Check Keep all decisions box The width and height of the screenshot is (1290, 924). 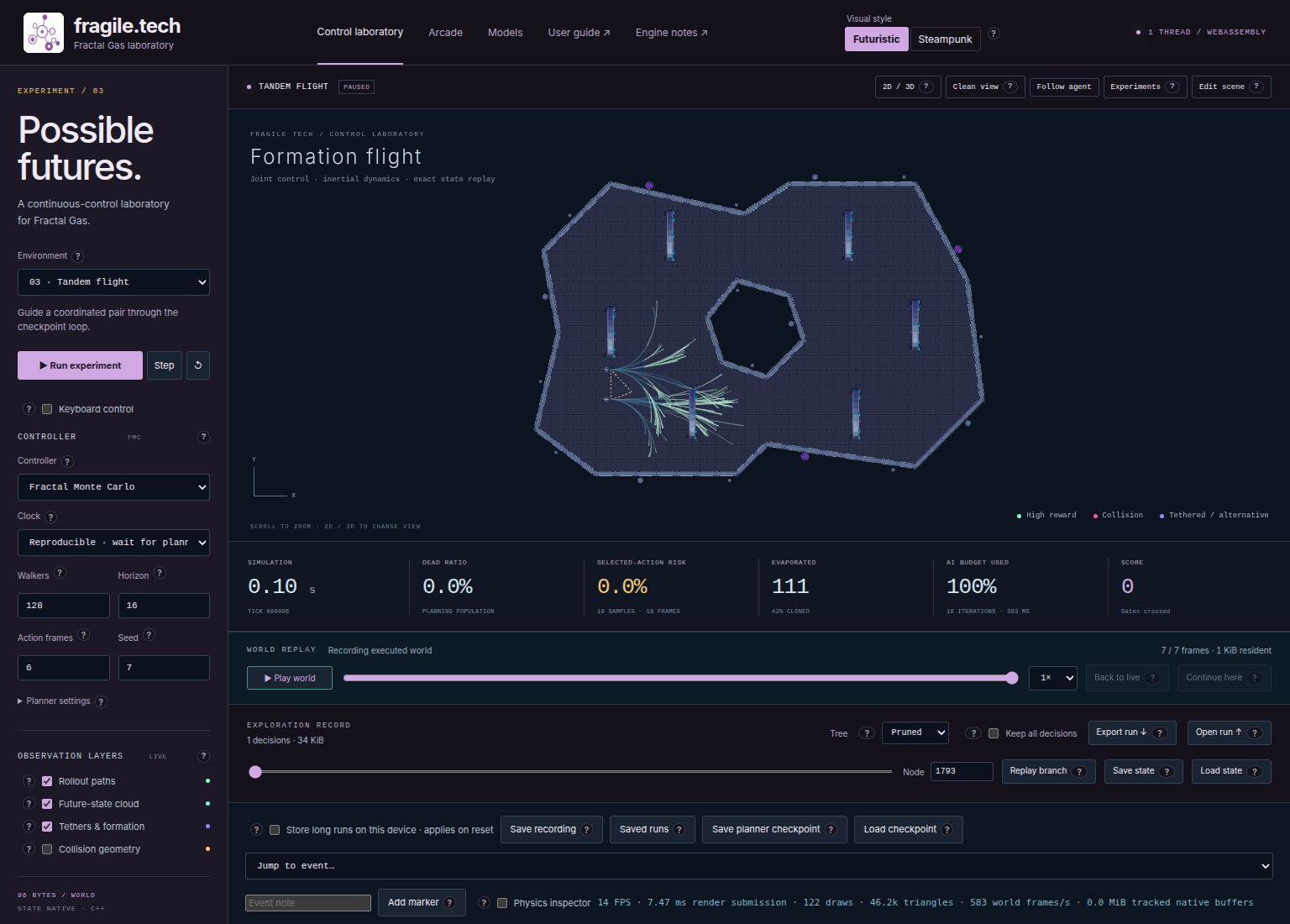point(994,733)
